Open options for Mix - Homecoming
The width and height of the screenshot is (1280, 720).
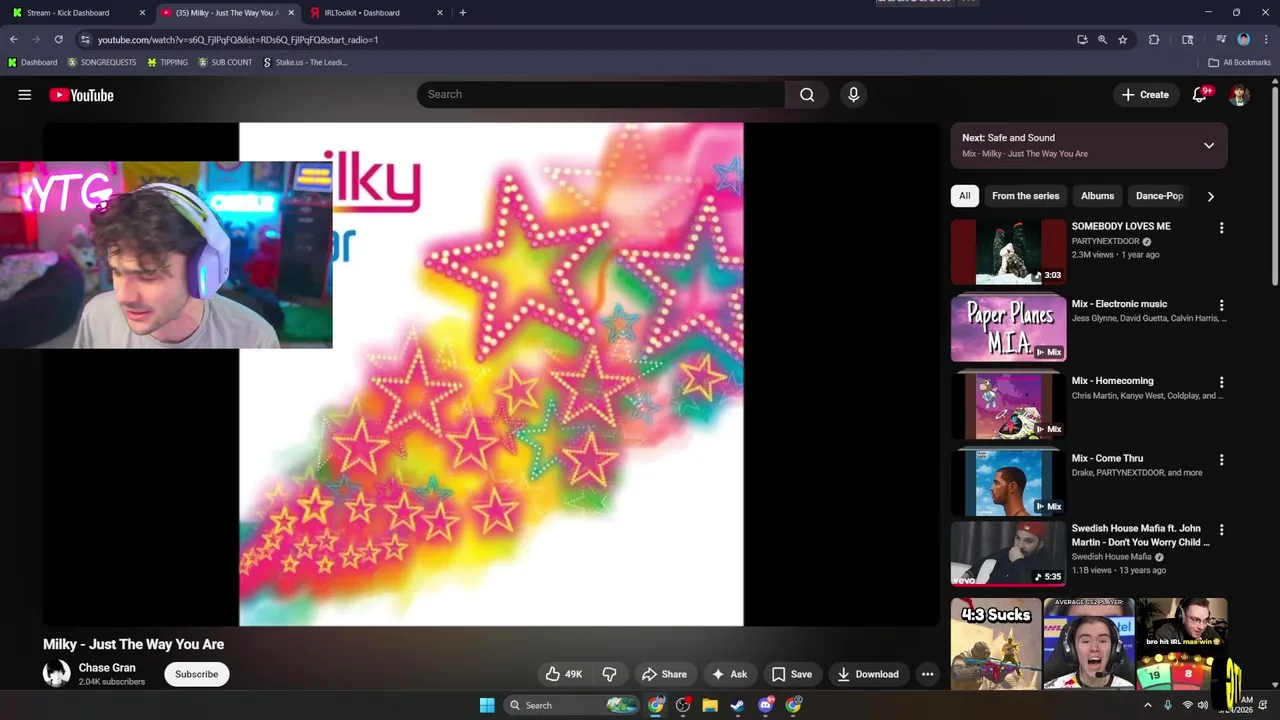pos(1221,382)
